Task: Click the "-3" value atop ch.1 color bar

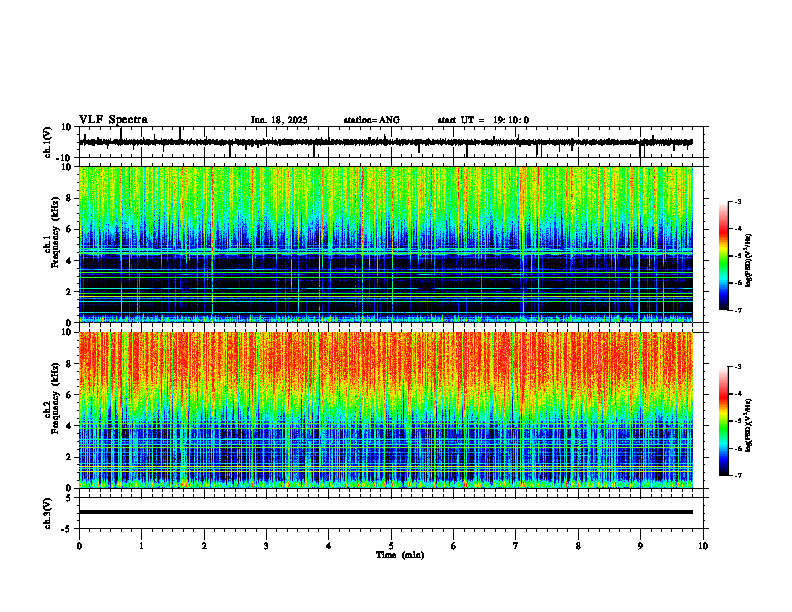Action: [737, 201]
